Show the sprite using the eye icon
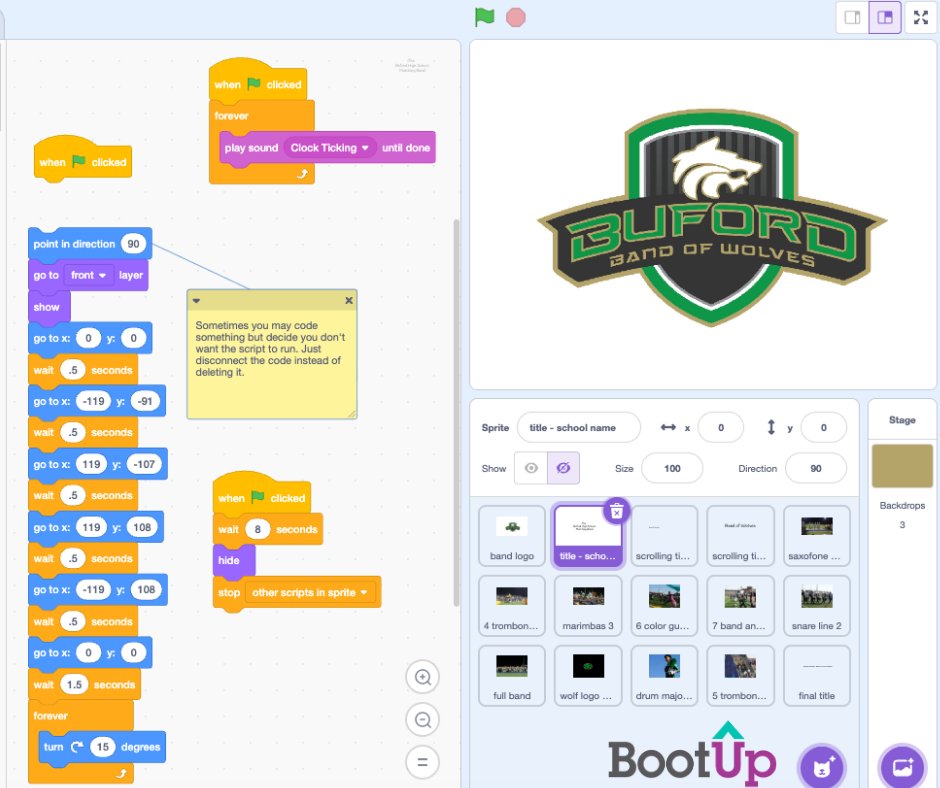This screenshot has width=940, height=788. pos(531,468)
